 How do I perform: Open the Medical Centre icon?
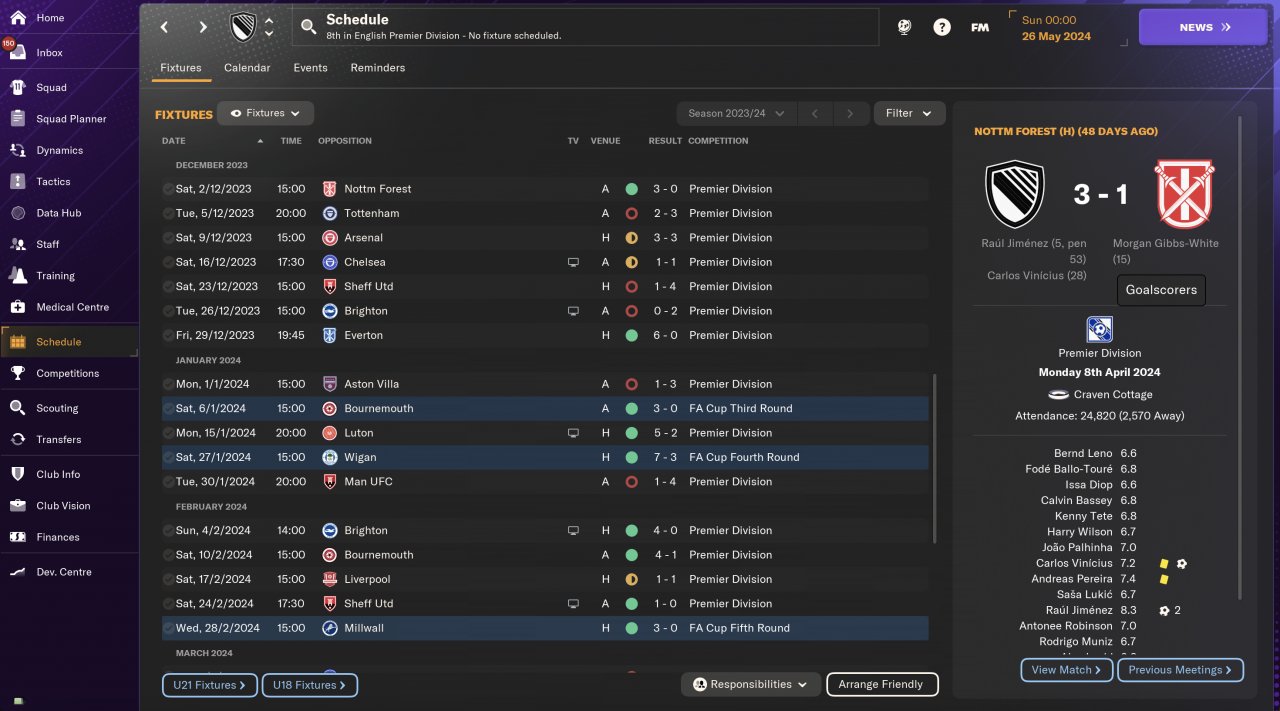(18, 307)
